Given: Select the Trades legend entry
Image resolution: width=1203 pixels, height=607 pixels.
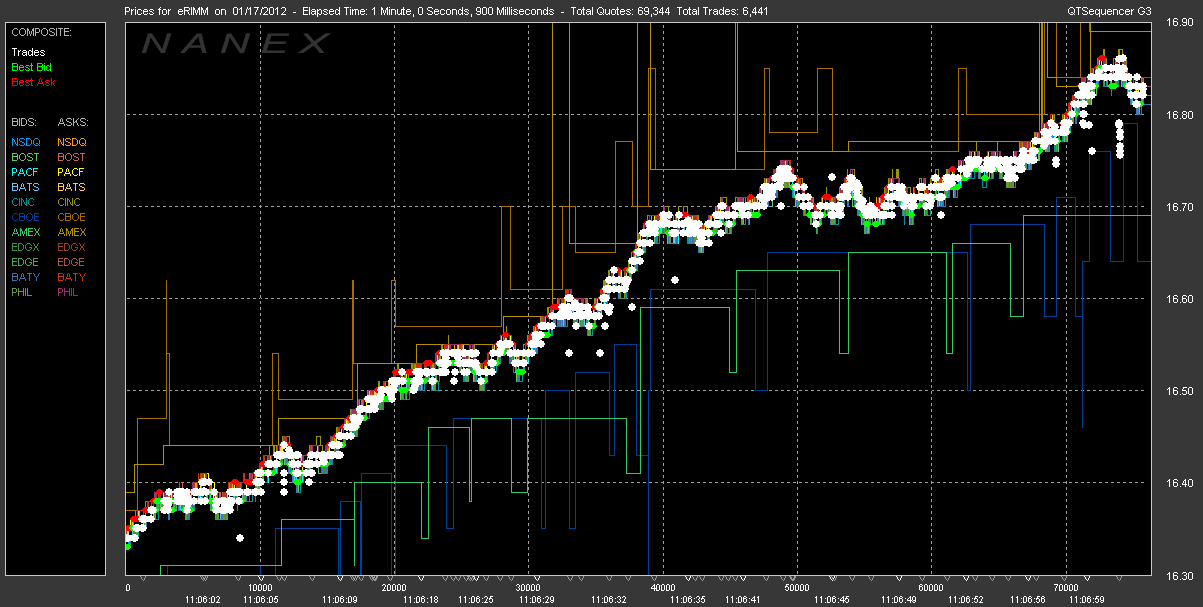Looking at the screenshot, I should click(27, 51).
